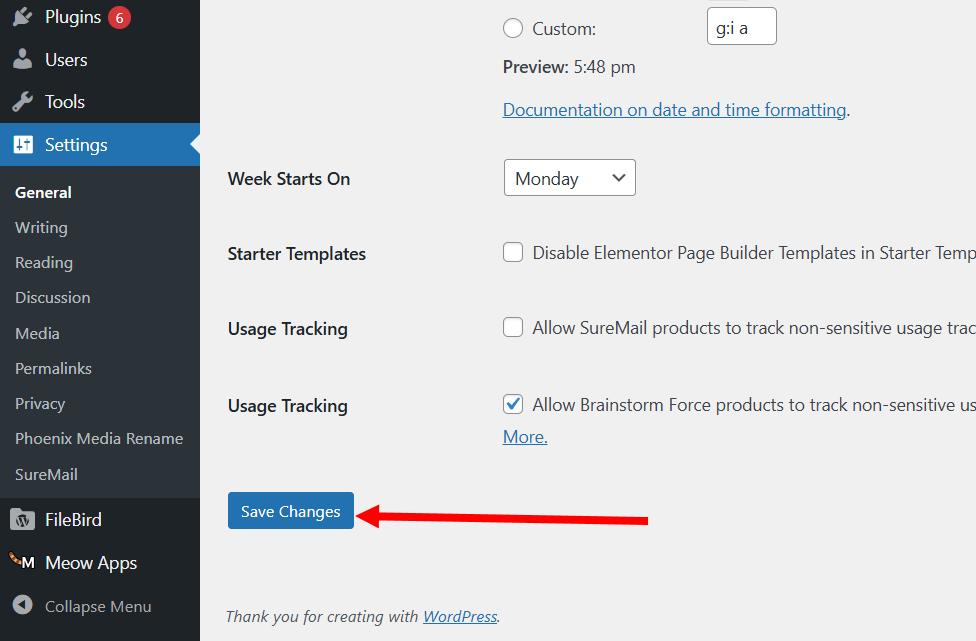Click the Collapse Menu arrow icon
Image resolution: width=976 pixels, height=641 pixels.
coord(22,605)
